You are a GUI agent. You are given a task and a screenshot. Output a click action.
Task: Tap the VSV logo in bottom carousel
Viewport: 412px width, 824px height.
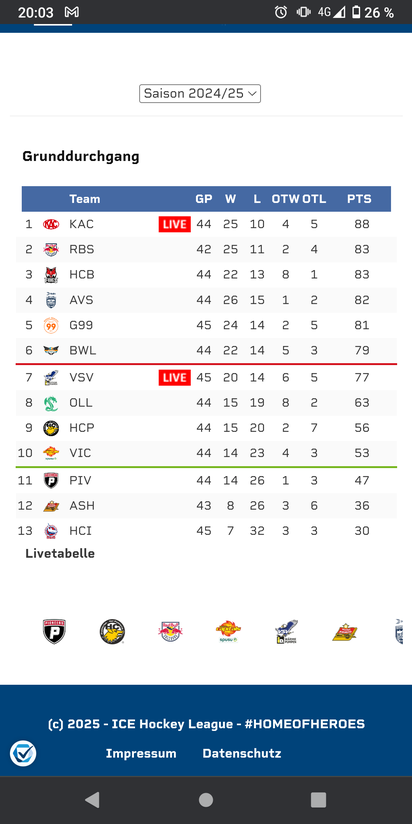tap(286, 631)
